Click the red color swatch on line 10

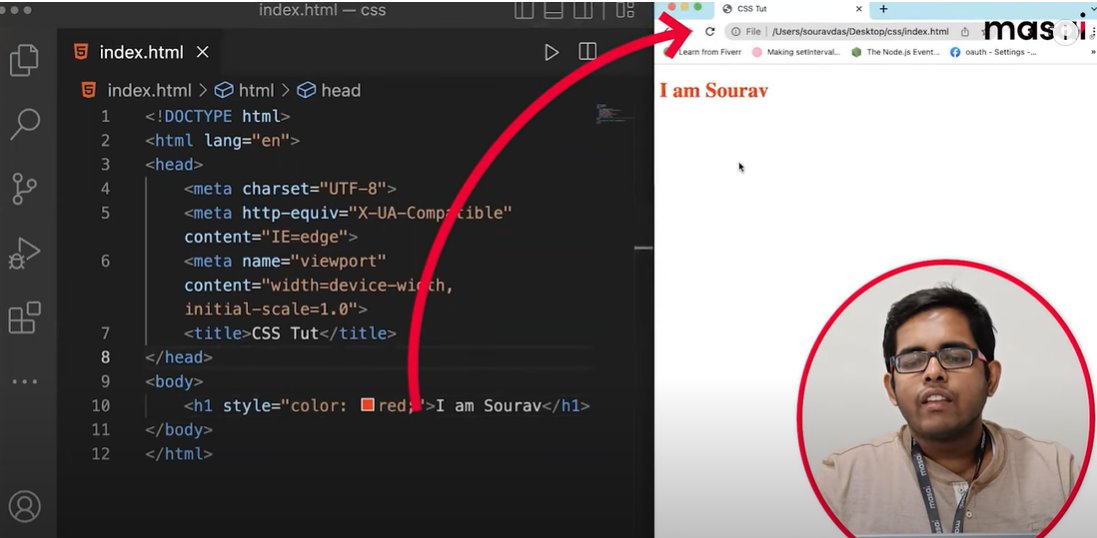(x=368, y=405)
